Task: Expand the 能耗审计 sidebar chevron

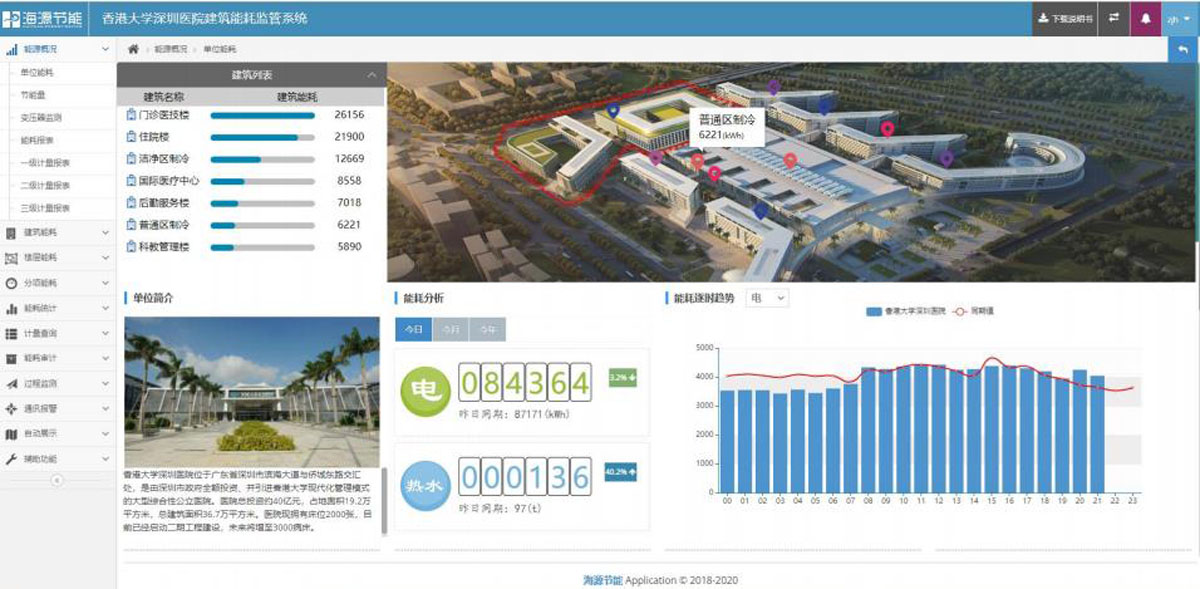Action: 105,358
